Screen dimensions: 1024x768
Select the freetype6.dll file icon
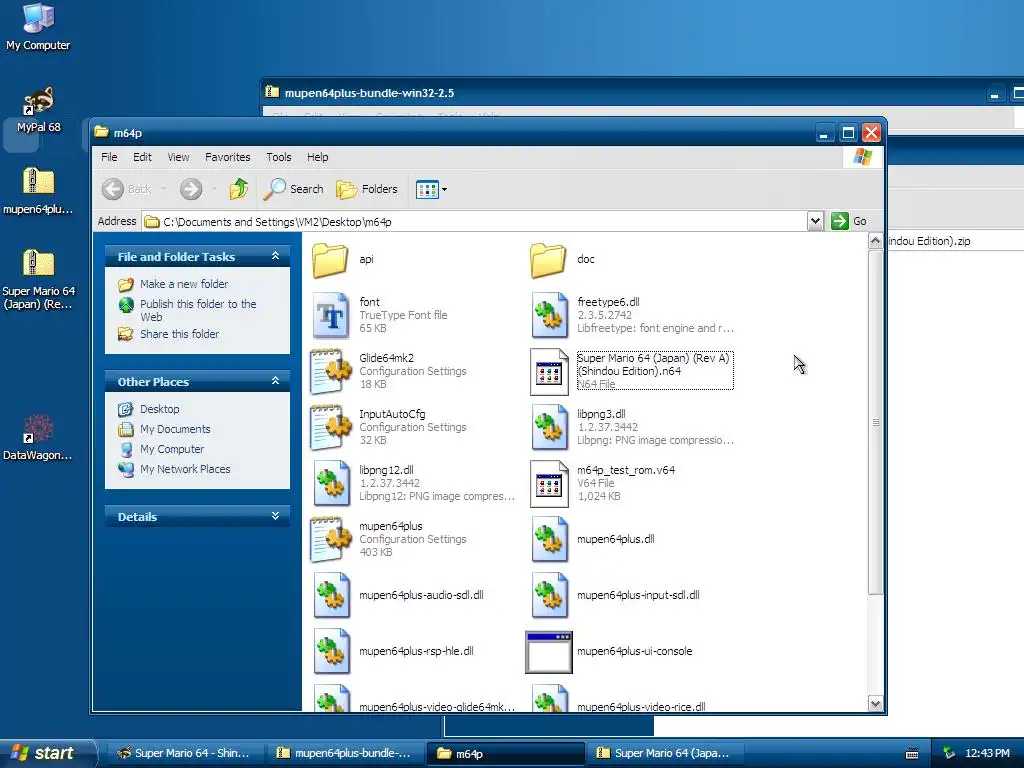(549, 315)
